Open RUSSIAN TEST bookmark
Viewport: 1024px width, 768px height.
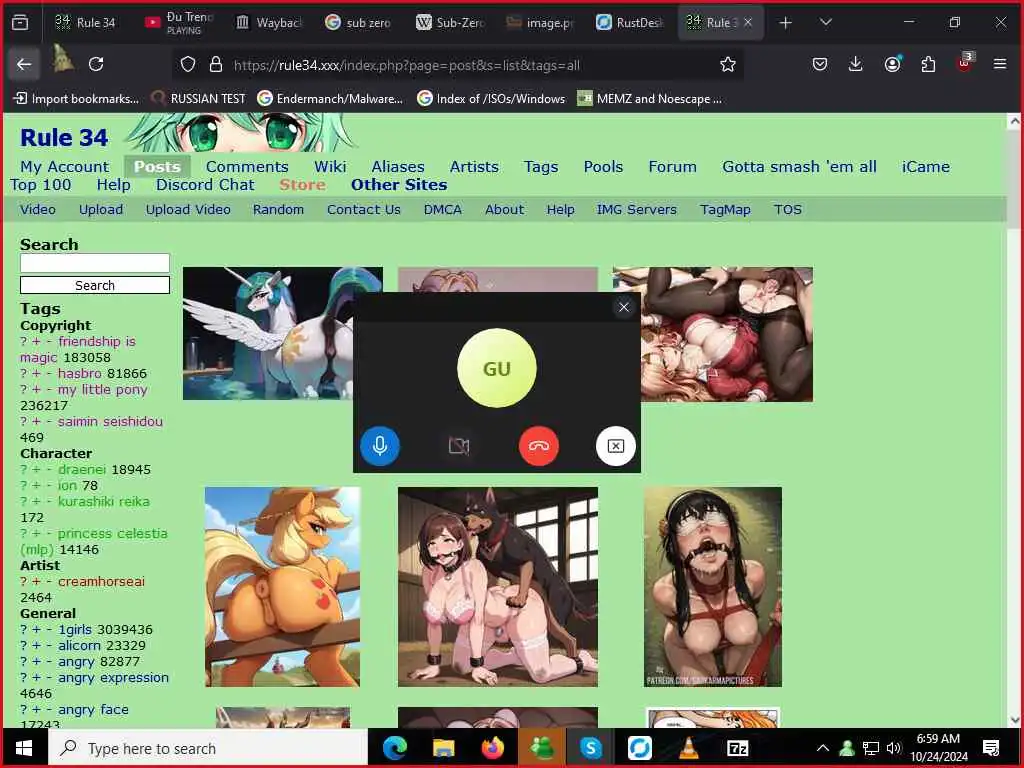pyautogui.click(x=199, y=99)
